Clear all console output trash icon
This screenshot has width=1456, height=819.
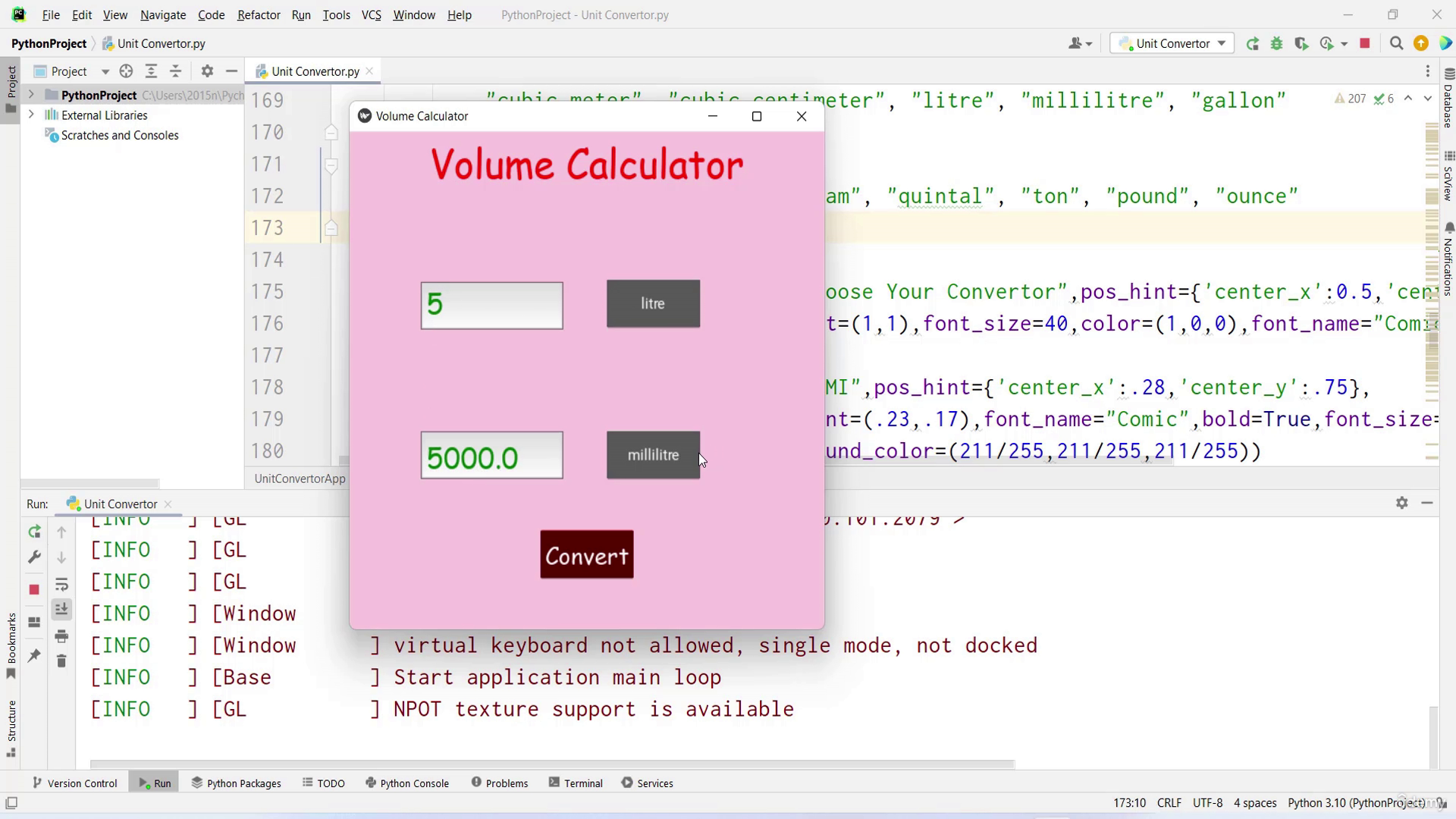point(61,661)
